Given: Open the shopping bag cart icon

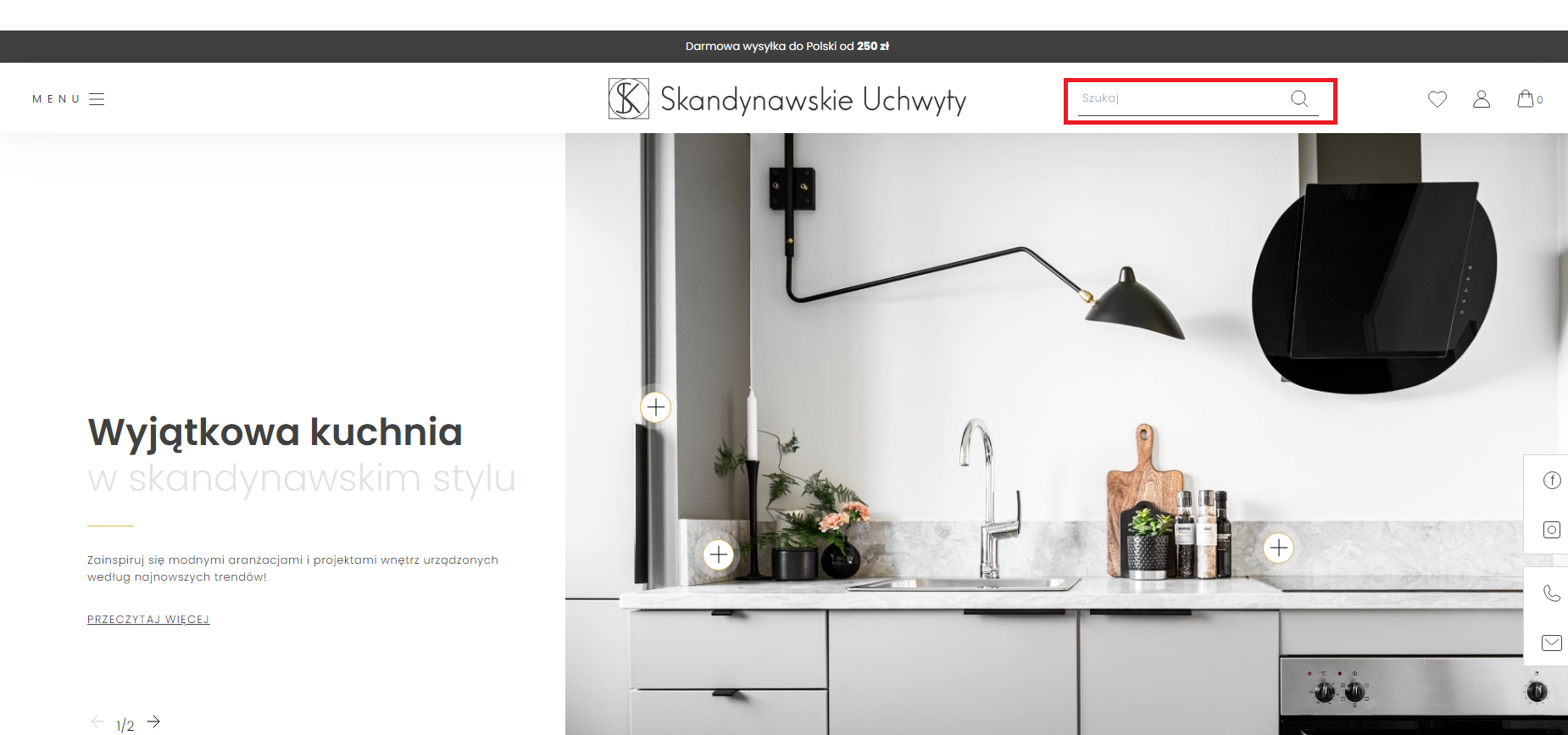Looking at the screenshot, I should (1526, 98).
